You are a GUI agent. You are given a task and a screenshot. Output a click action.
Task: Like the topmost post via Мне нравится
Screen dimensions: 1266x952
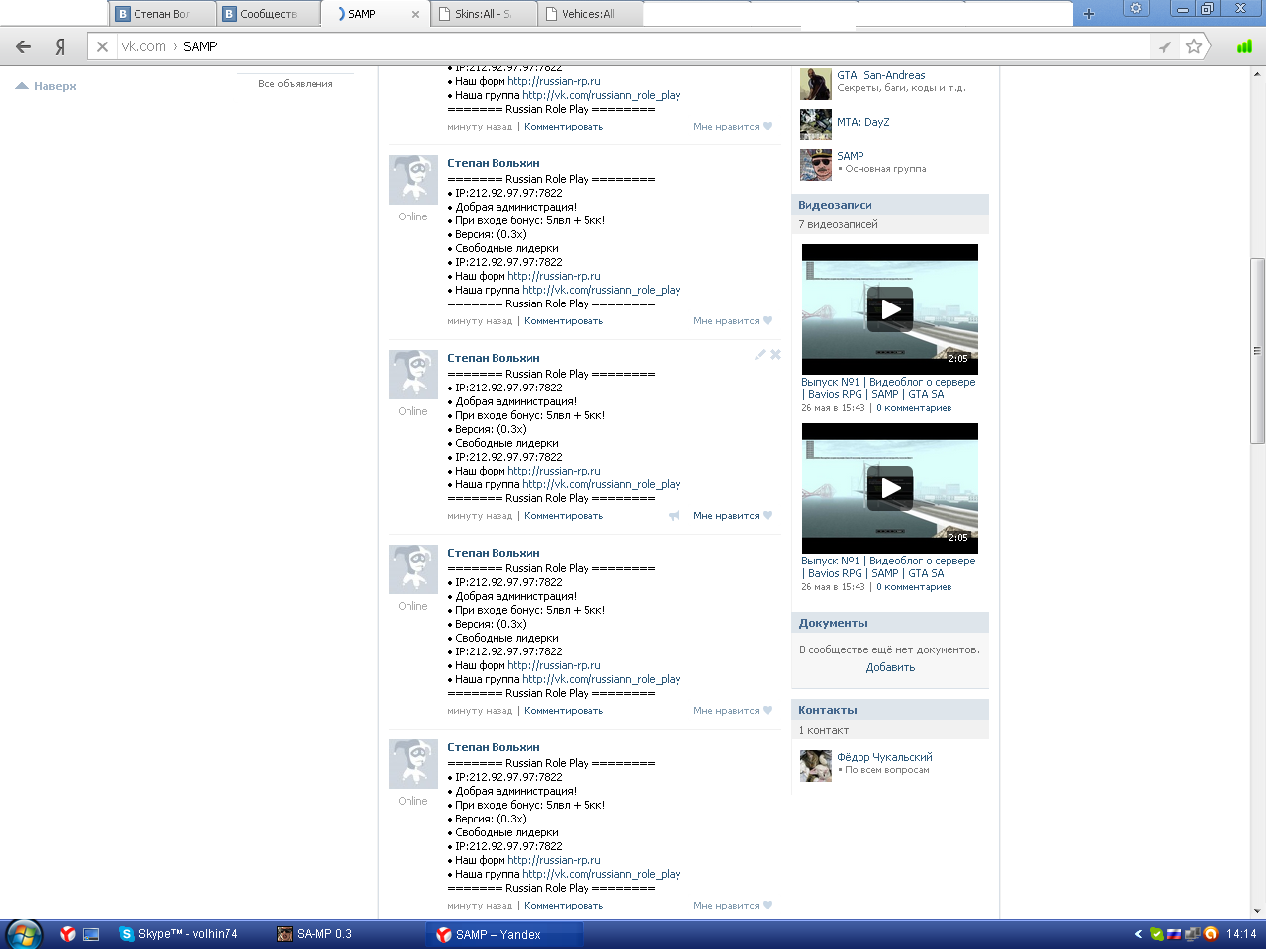(733, 127)
